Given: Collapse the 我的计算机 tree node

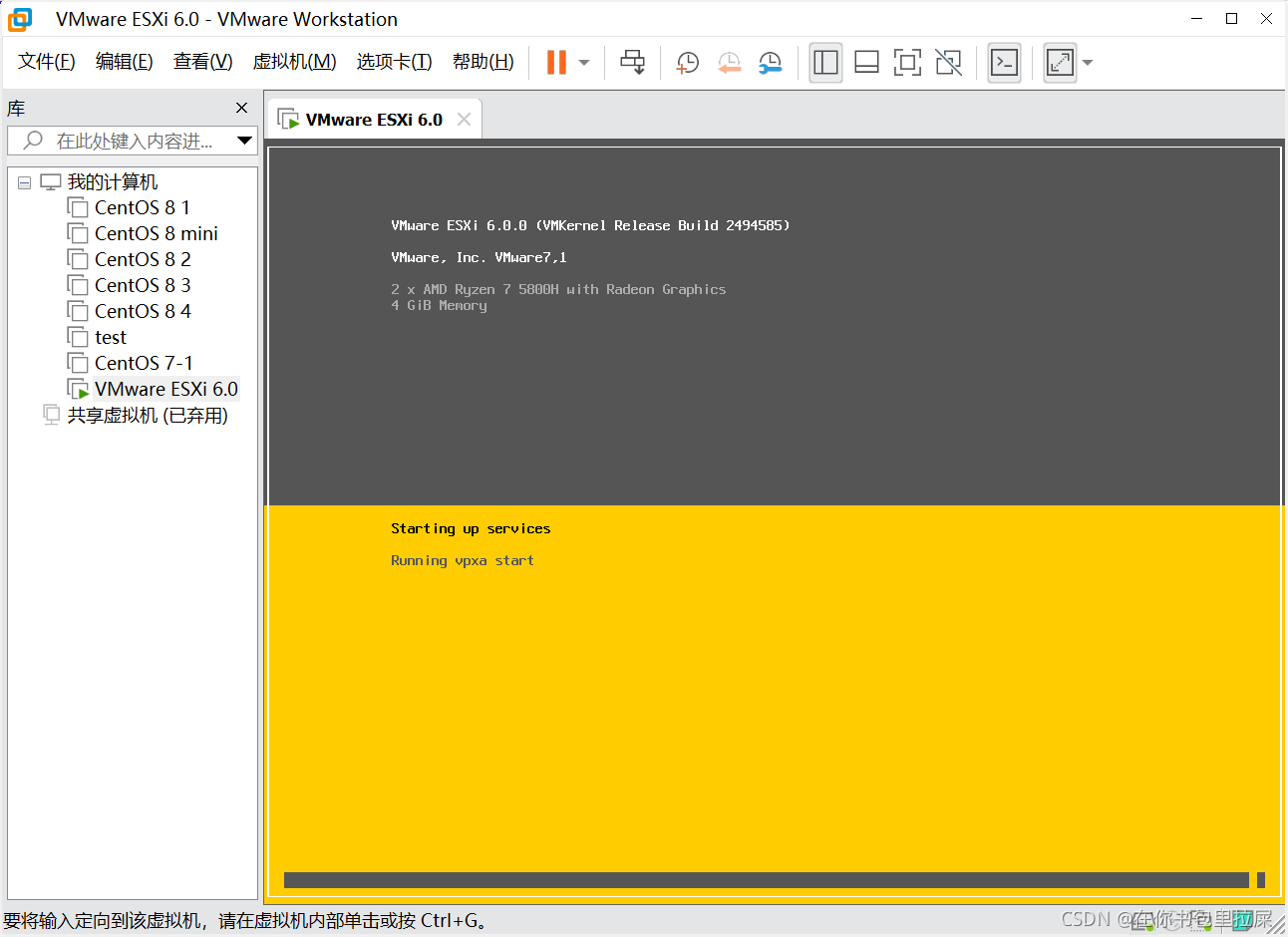Looking at the screenshot, I should click(24, 182).
